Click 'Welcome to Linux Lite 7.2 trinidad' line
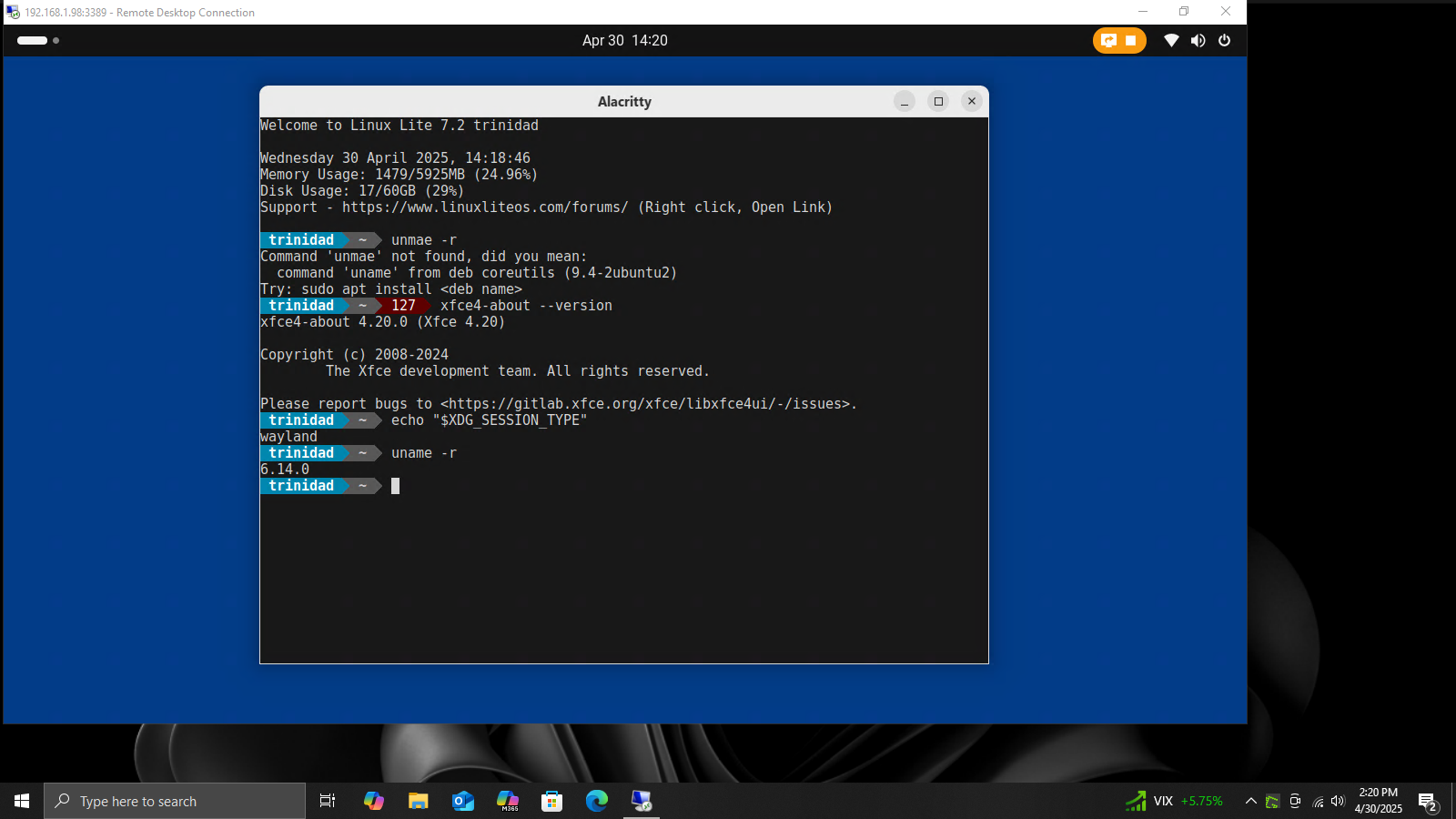Image resolution: width=1456 pixels, height=819 pixels. click(x=399, y=126)
